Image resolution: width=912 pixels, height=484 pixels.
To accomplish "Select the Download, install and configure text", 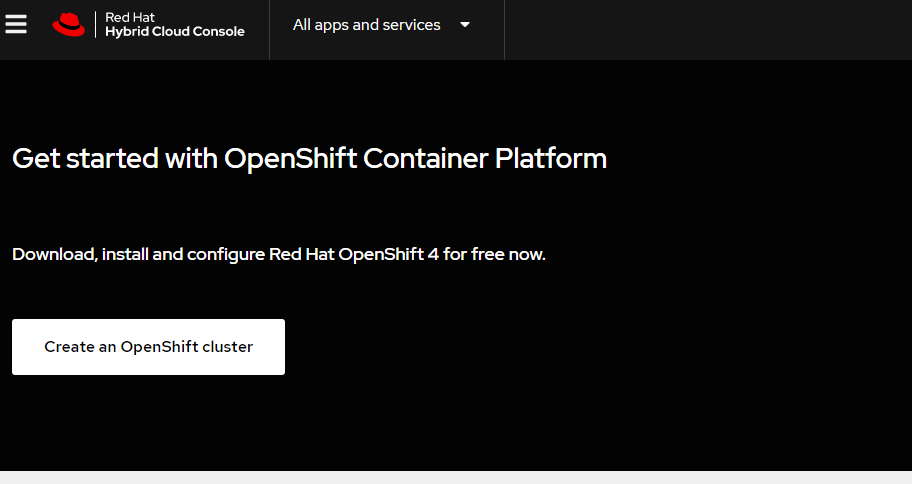I will pos(279,254).
